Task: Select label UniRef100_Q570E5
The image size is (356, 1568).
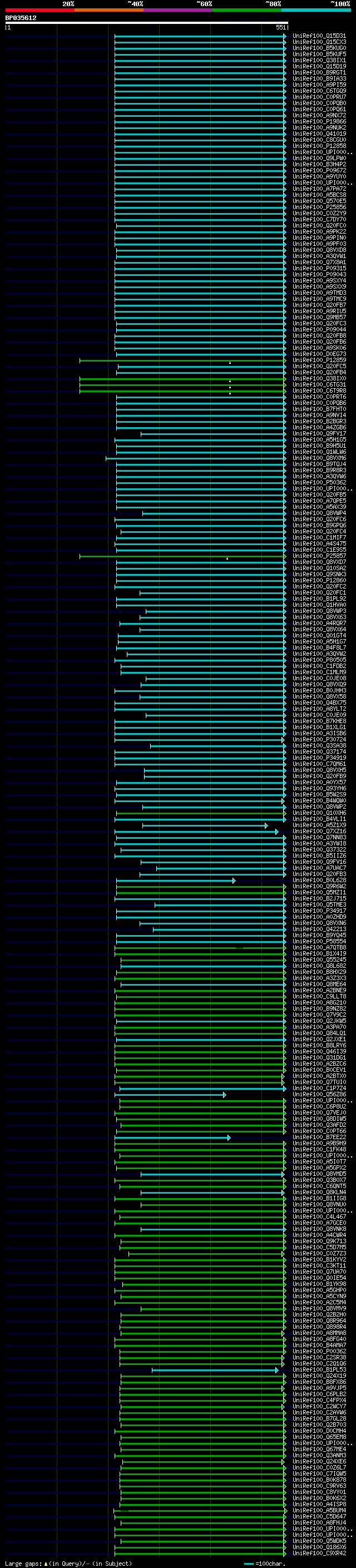Action: [x=319, y=201]
